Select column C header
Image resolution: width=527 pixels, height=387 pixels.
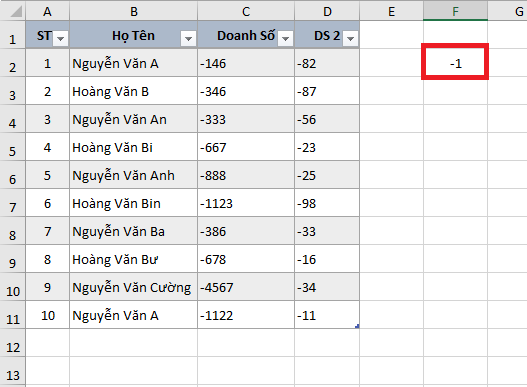pyautogui.click(x=246, y=11)
